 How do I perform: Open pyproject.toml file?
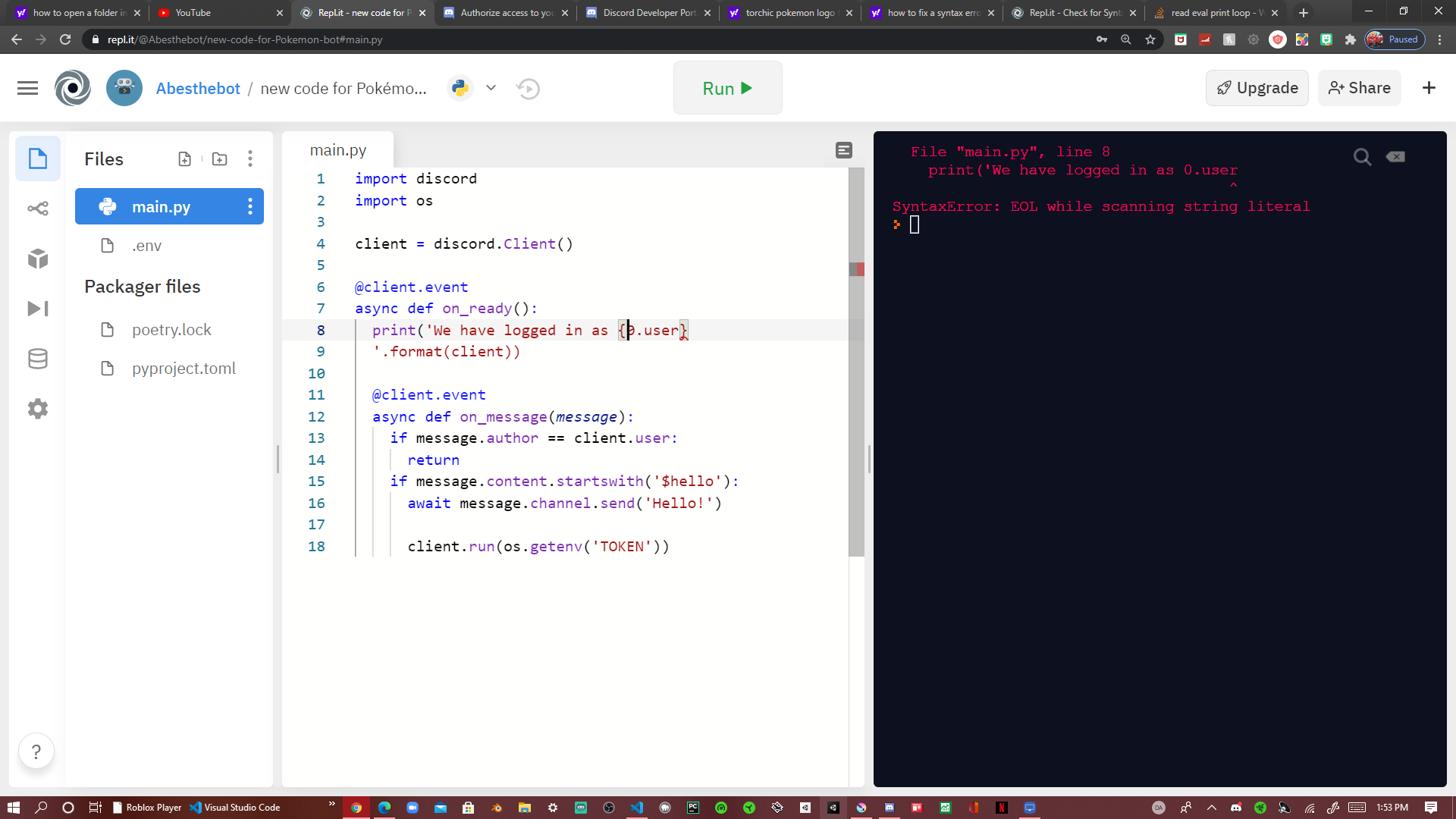click(x=184, y=369)
